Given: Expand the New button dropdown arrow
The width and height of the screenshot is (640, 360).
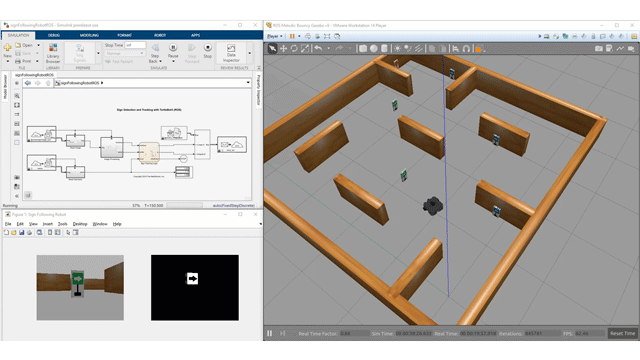Looking at the screenshot, I should [x=7, y=61].
